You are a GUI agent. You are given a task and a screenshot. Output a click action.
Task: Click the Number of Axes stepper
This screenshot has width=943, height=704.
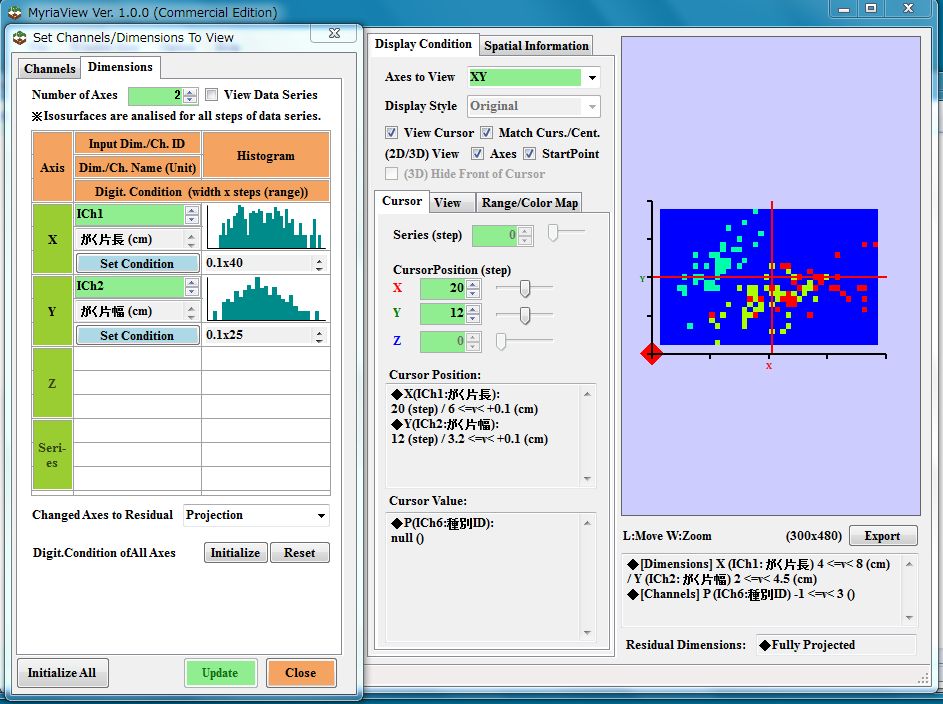point(191,96)
